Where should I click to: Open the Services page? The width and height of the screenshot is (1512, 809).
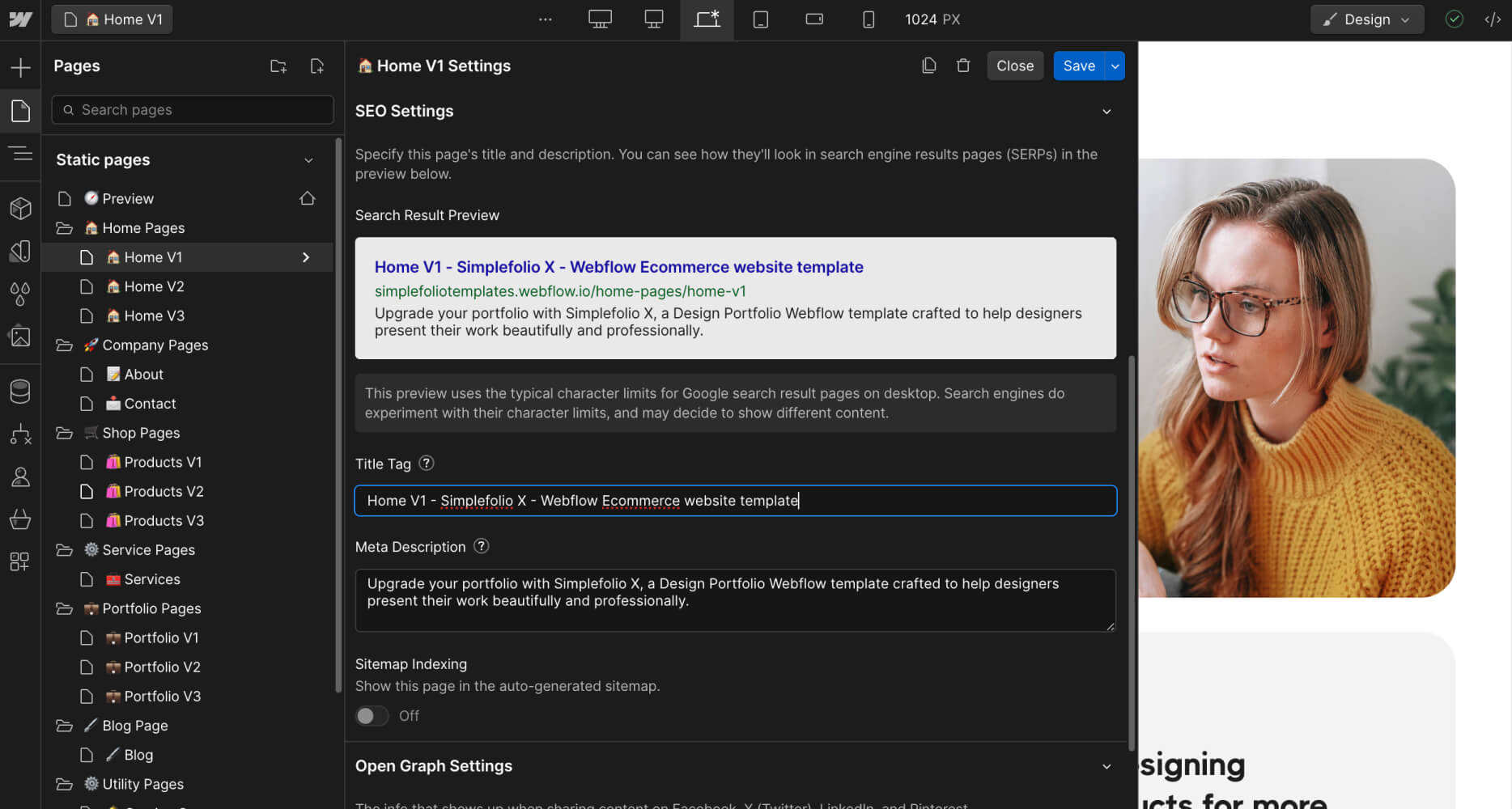pos(187,579)
